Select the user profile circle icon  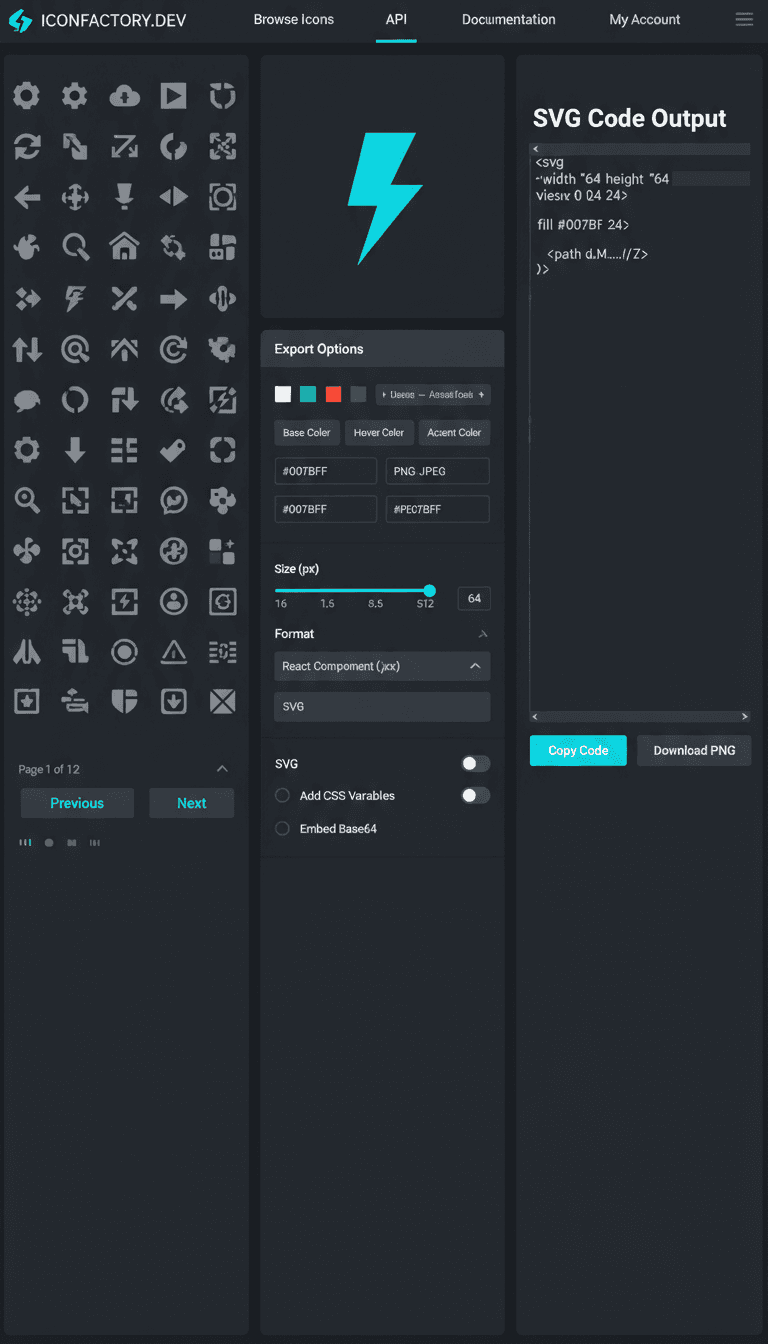point(173,601)
